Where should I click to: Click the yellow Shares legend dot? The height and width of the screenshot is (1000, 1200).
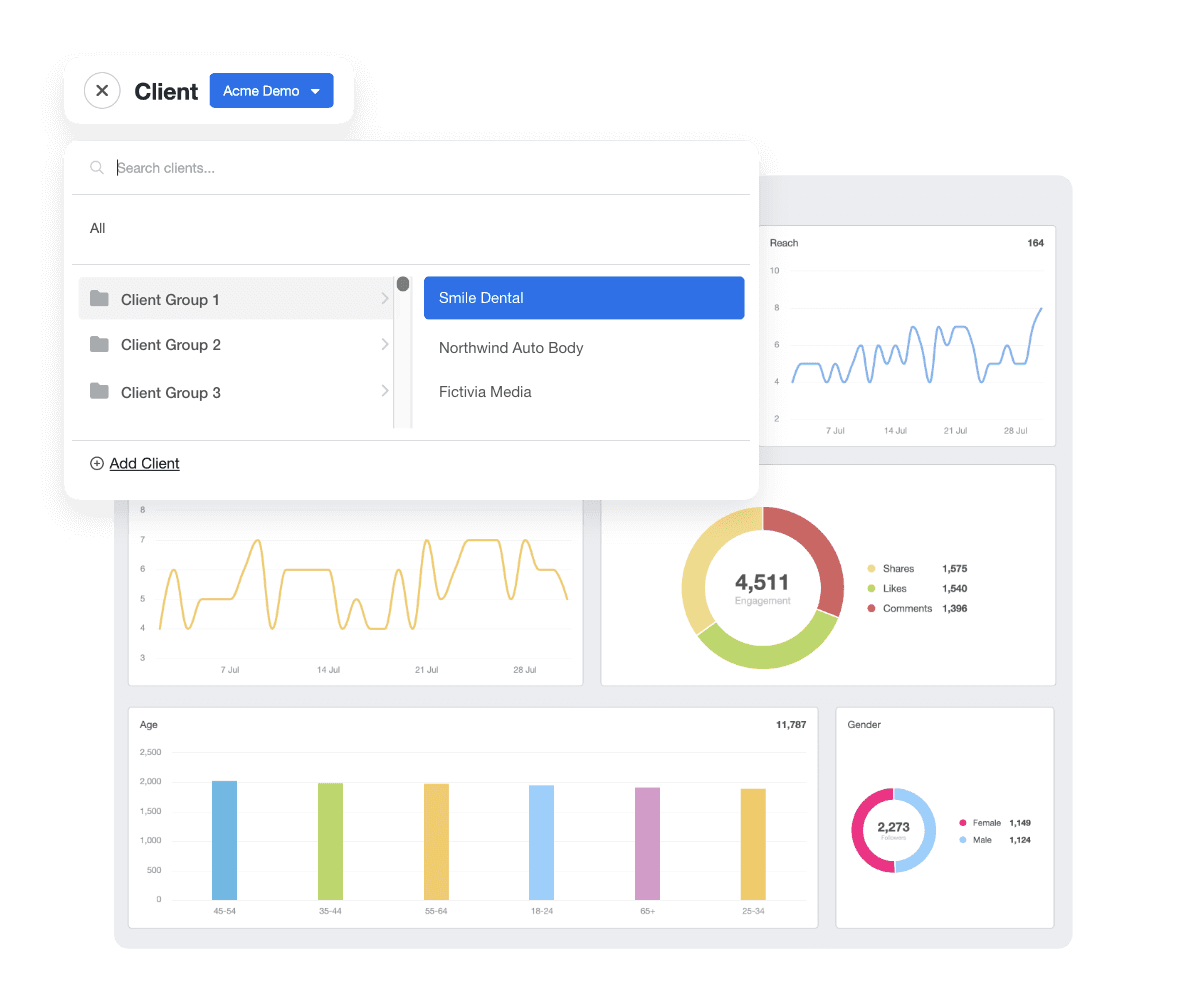[873, 568]
